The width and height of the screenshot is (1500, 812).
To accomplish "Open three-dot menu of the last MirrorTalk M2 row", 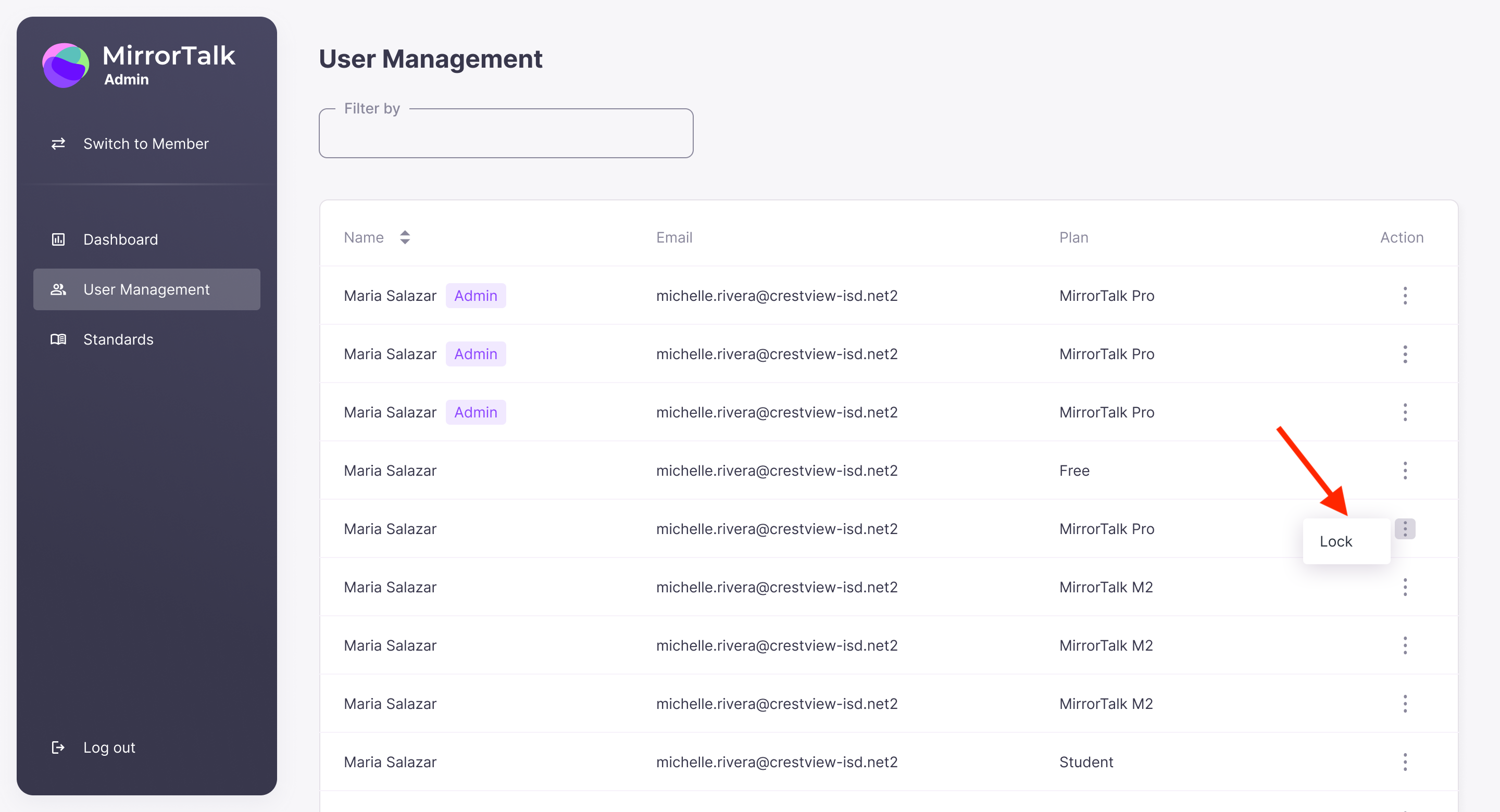I will click(x=1405, y=704).
